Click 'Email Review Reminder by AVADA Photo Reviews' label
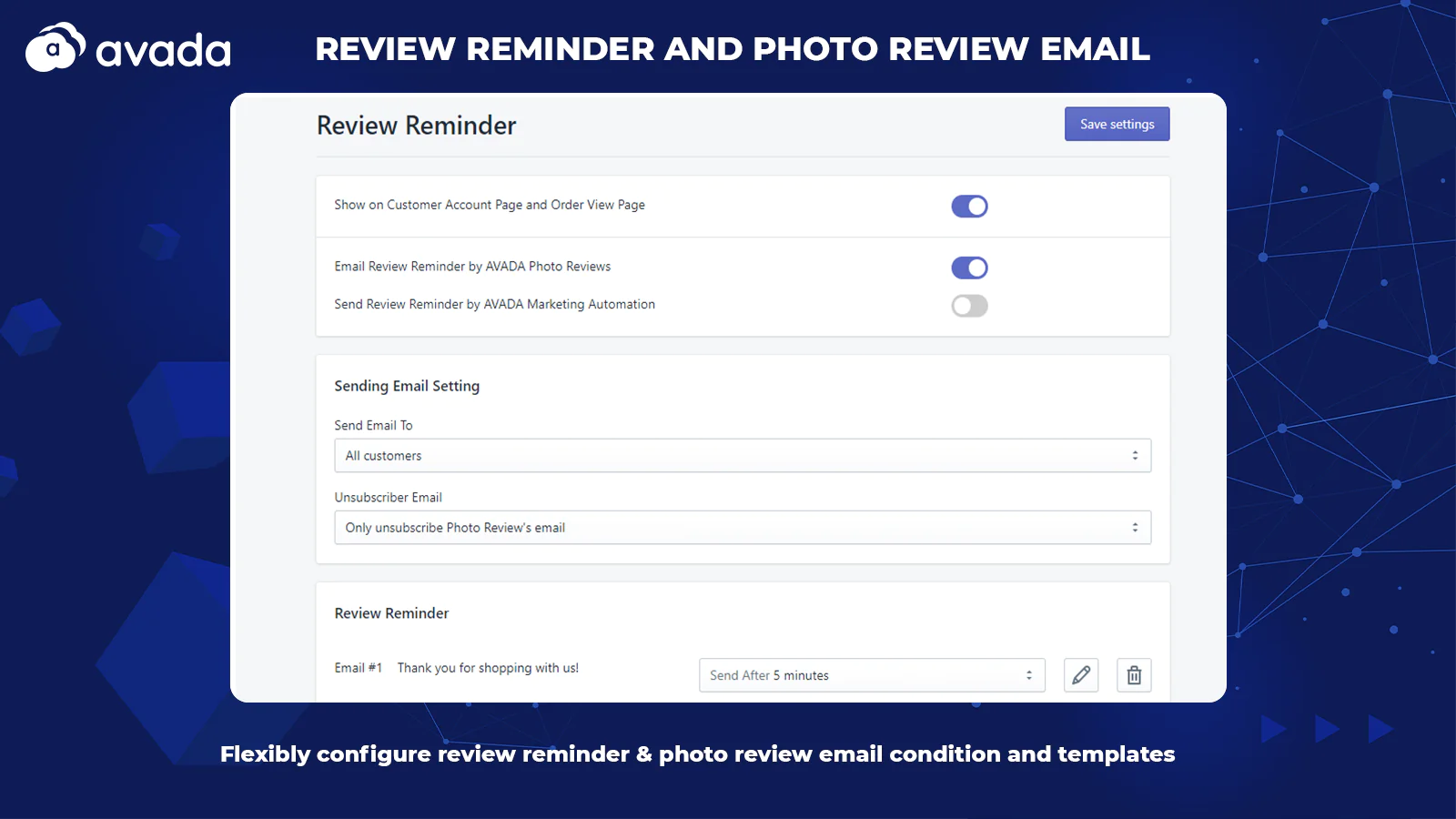 pyautogui.click(x=472, y=267)
